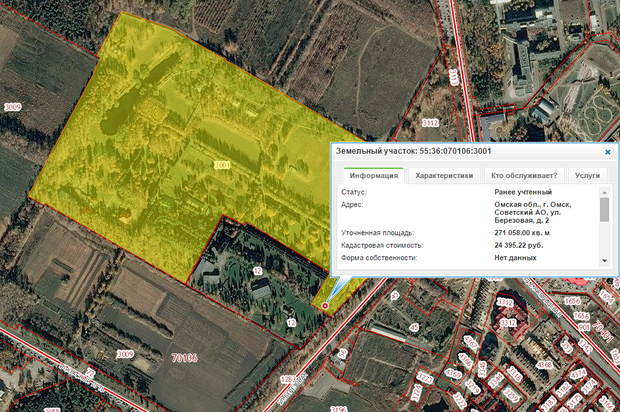Switch to the Характеристики tab
Viewport: 620px width, 412px height.
pyautogui.click(x=444, y=175)
